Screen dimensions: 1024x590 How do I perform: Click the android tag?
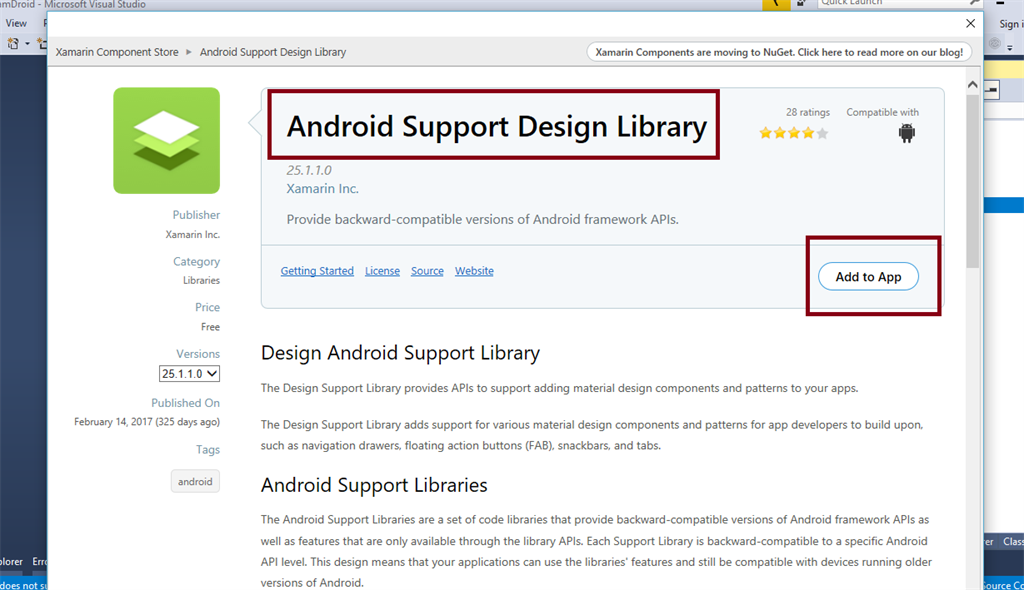(x=195, y=482)
